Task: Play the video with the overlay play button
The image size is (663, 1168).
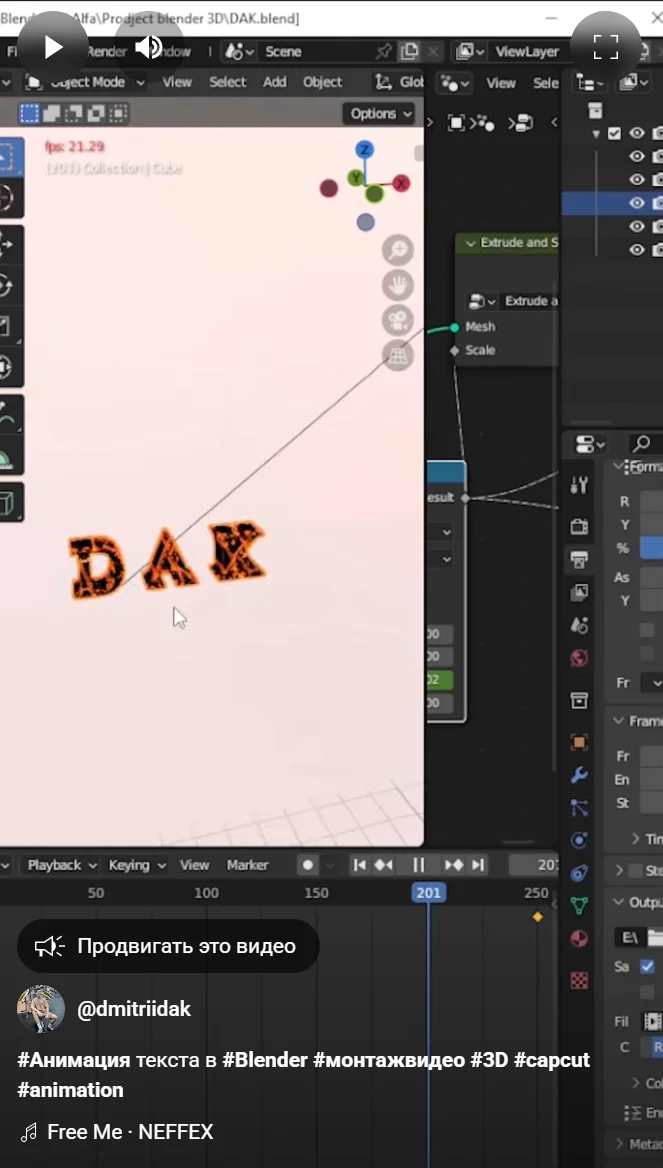Action: [x=53, y=48]
